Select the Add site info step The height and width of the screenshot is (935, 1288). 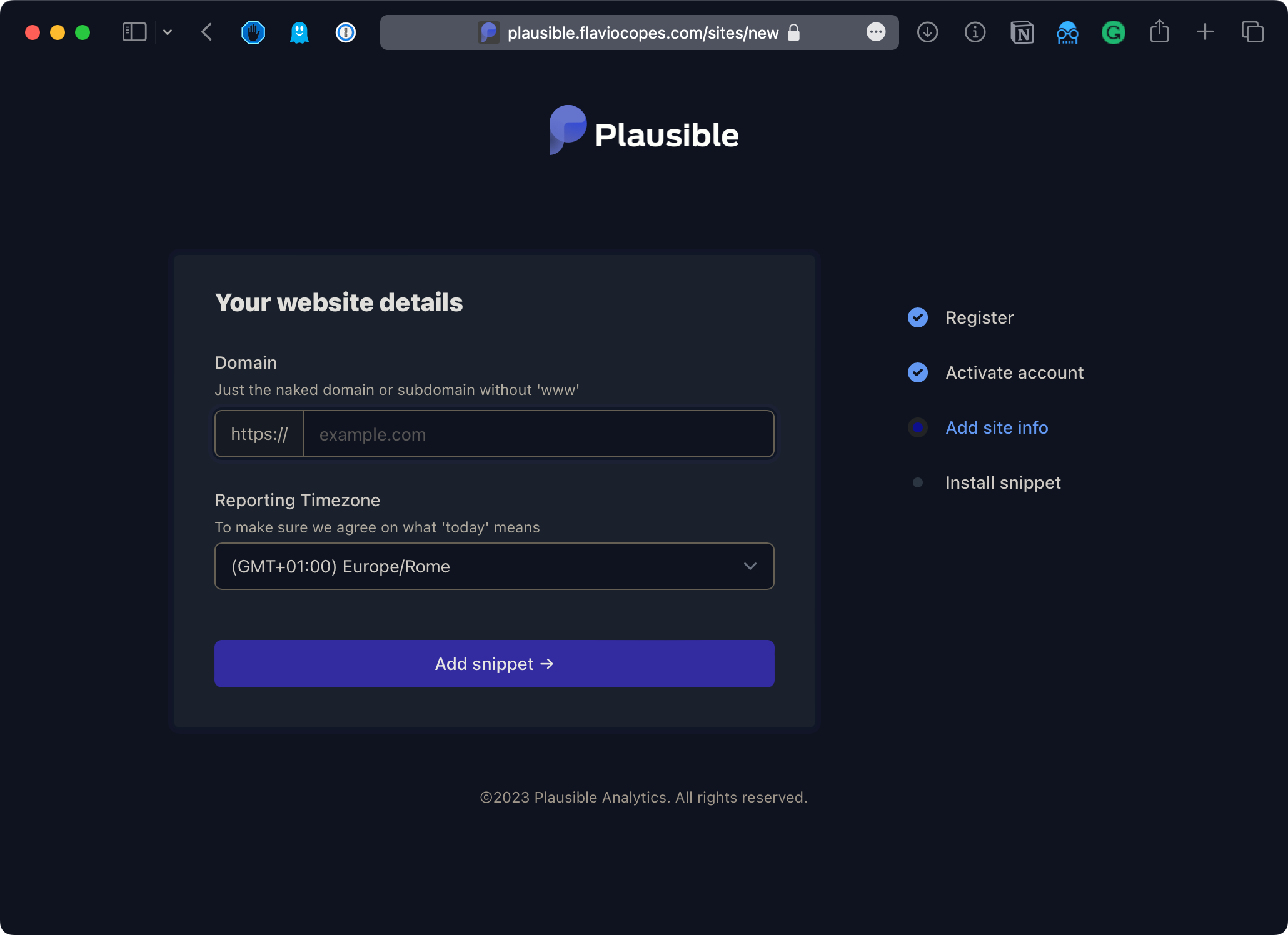997,427
